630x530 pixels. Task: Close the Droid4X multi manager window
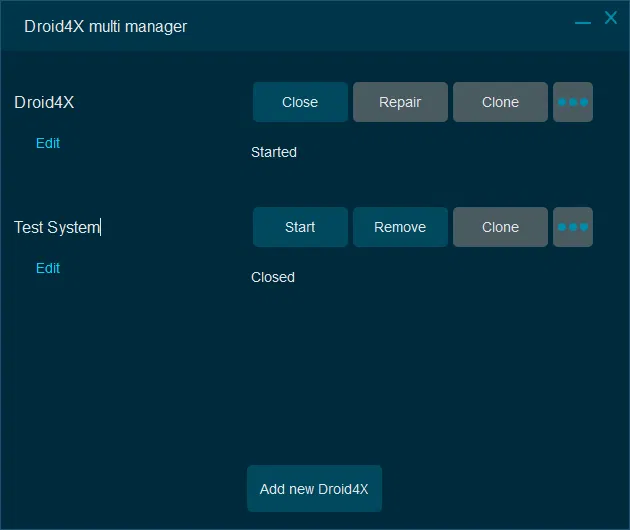pyautogui.click(x=611, y=18)
